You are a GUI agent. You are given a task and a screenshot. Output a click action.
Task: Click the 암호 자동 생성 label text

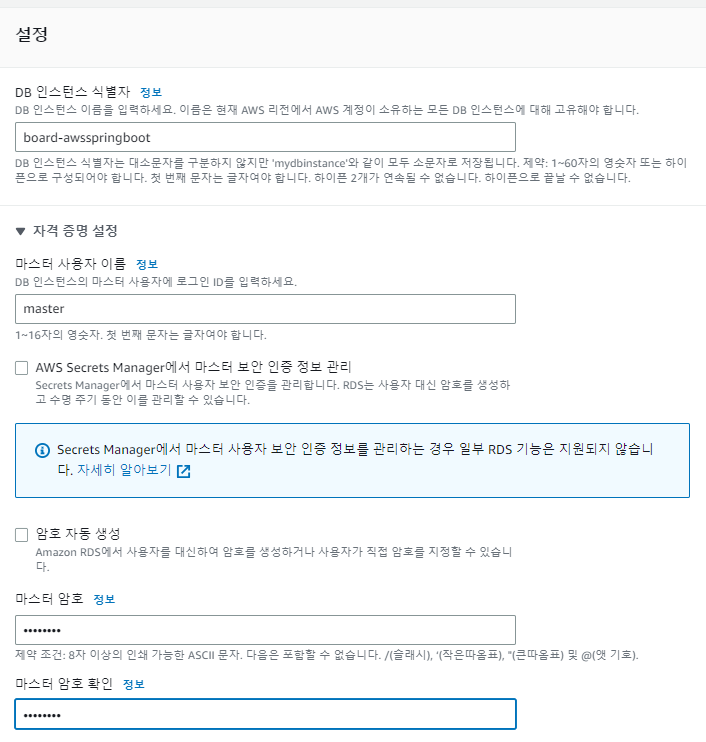78,534
